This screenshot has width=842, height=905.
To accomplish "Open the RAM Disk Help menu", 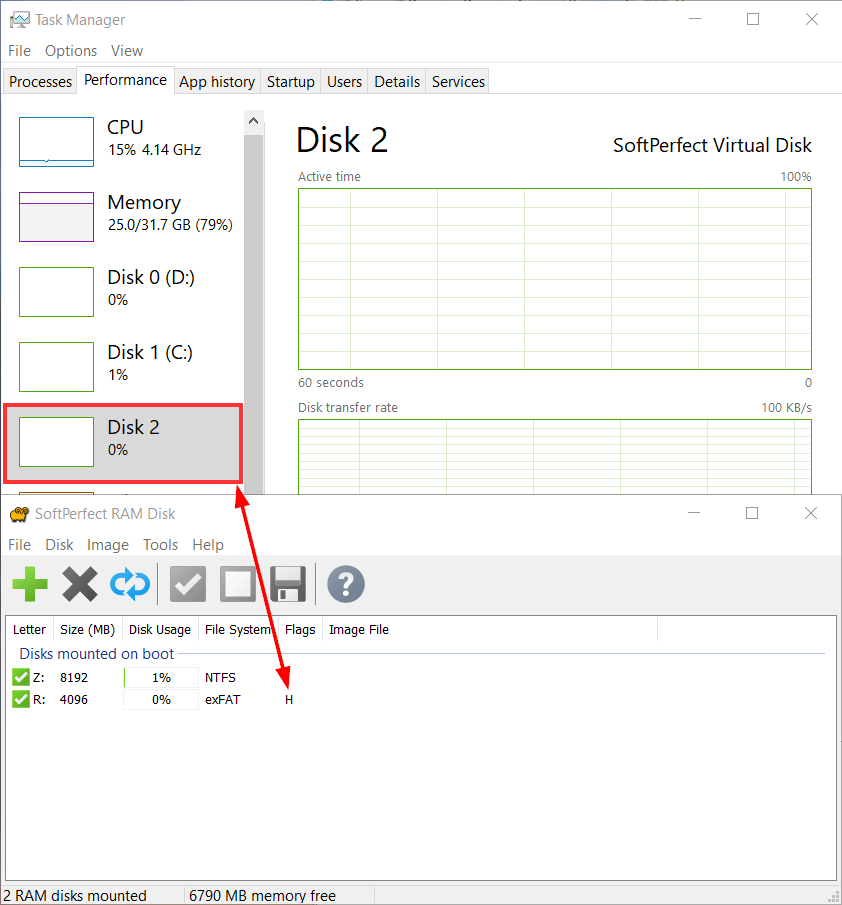I will click(208, 545).
